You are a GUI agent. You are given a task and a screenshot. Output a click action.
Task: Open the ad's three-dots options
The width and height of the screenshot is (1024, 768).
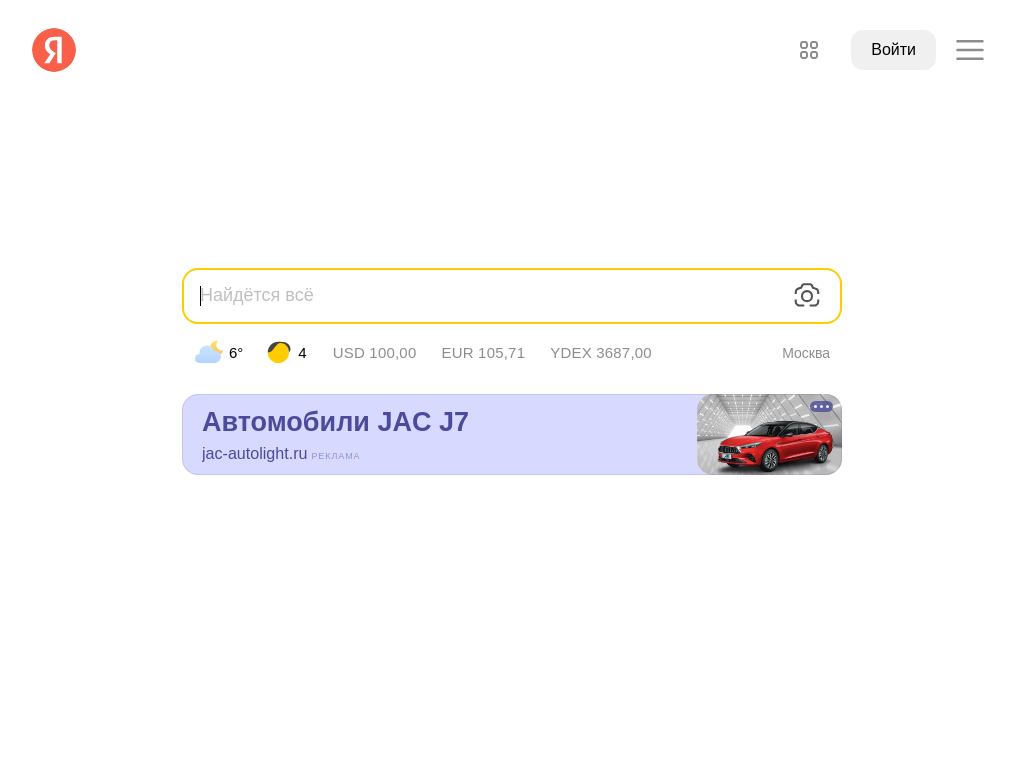pos(822,406)
